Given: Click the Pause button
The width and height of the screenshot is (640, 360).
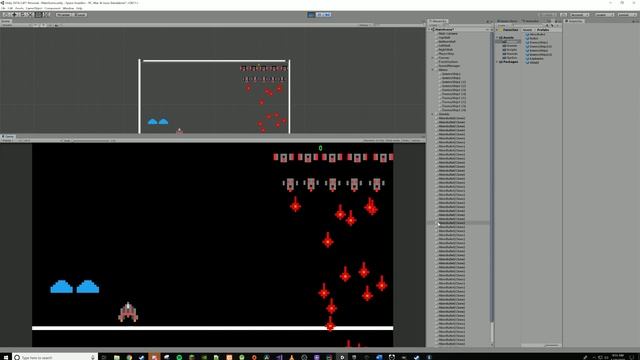Looking at the screenshot, I should click(319, 15).
